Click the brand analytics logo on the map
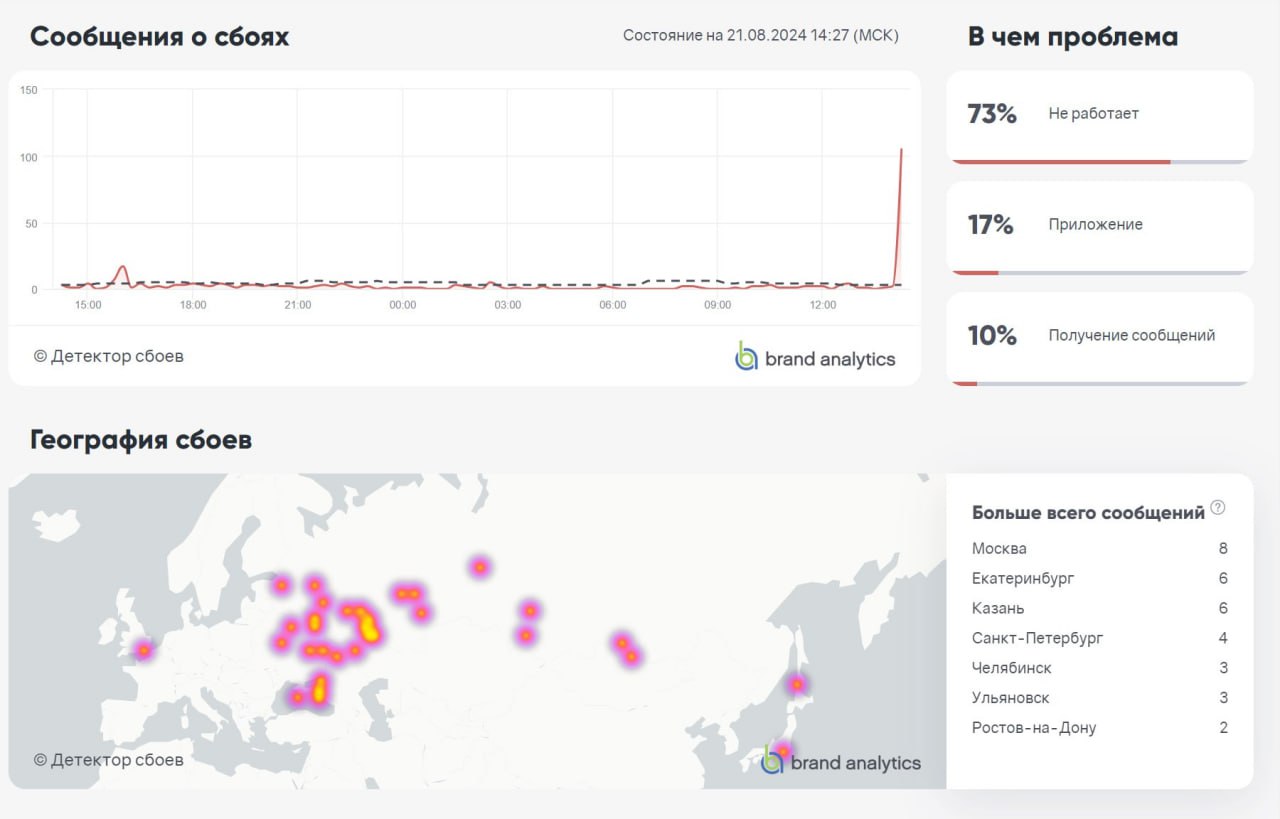The height and width of the screenshot is (819, 1280). 840,761
